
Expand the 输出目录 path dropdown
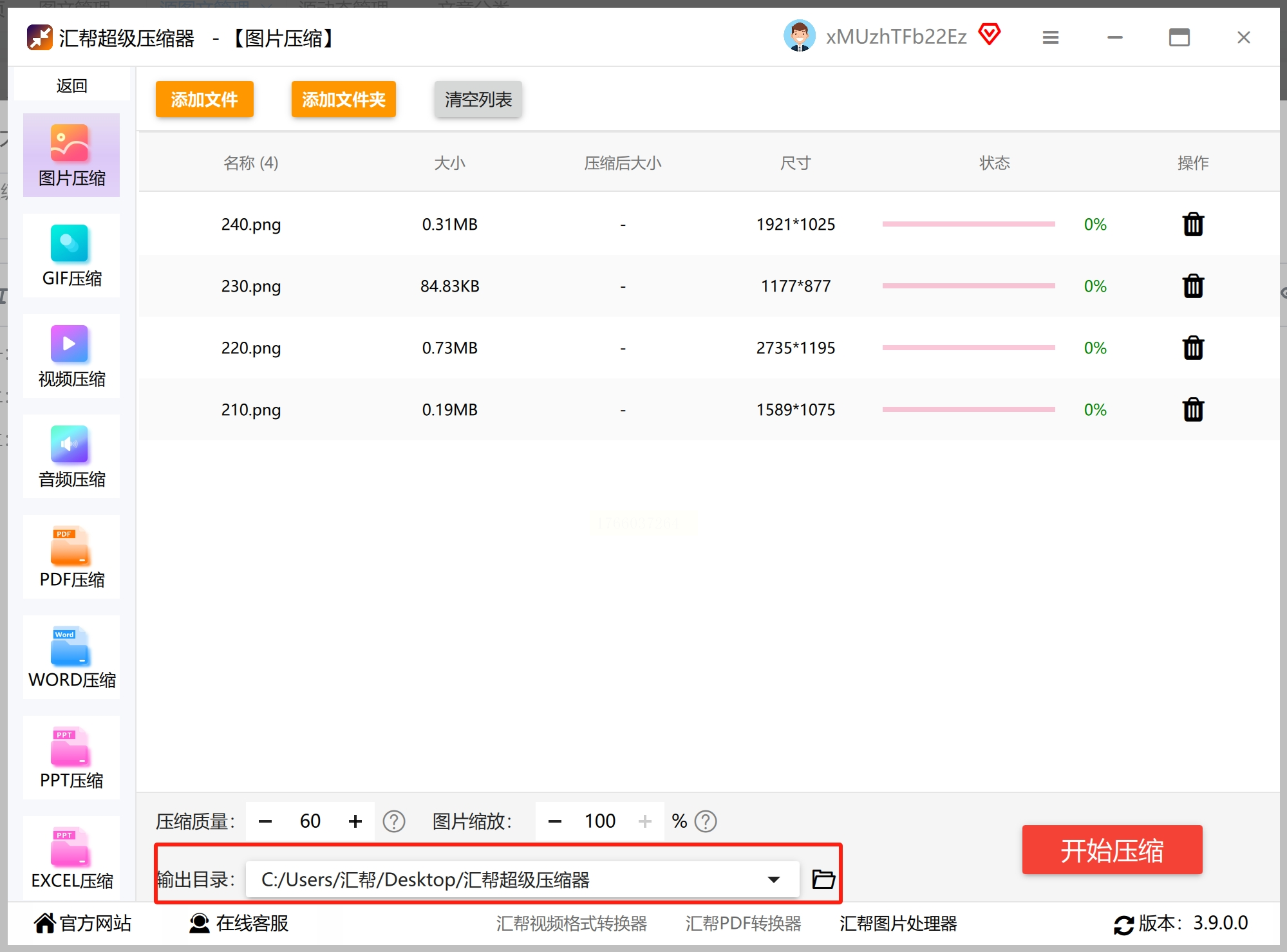pyautogui.click(x=773, y=879)
